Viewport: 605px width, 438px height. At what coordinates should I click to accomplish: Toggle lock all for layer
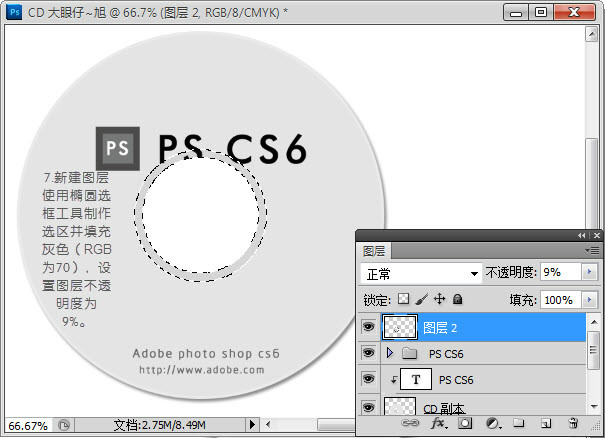coord(457,299)
